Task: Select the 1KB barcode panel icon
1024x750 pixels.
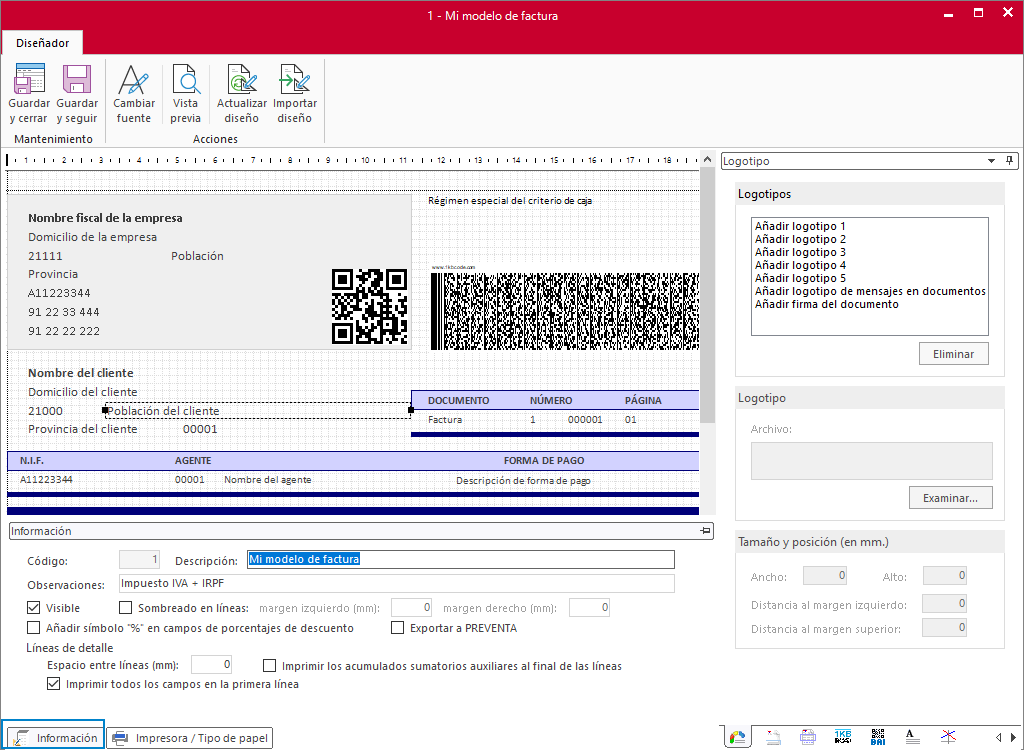Action: pyautogui.click(x=842, y=738)
